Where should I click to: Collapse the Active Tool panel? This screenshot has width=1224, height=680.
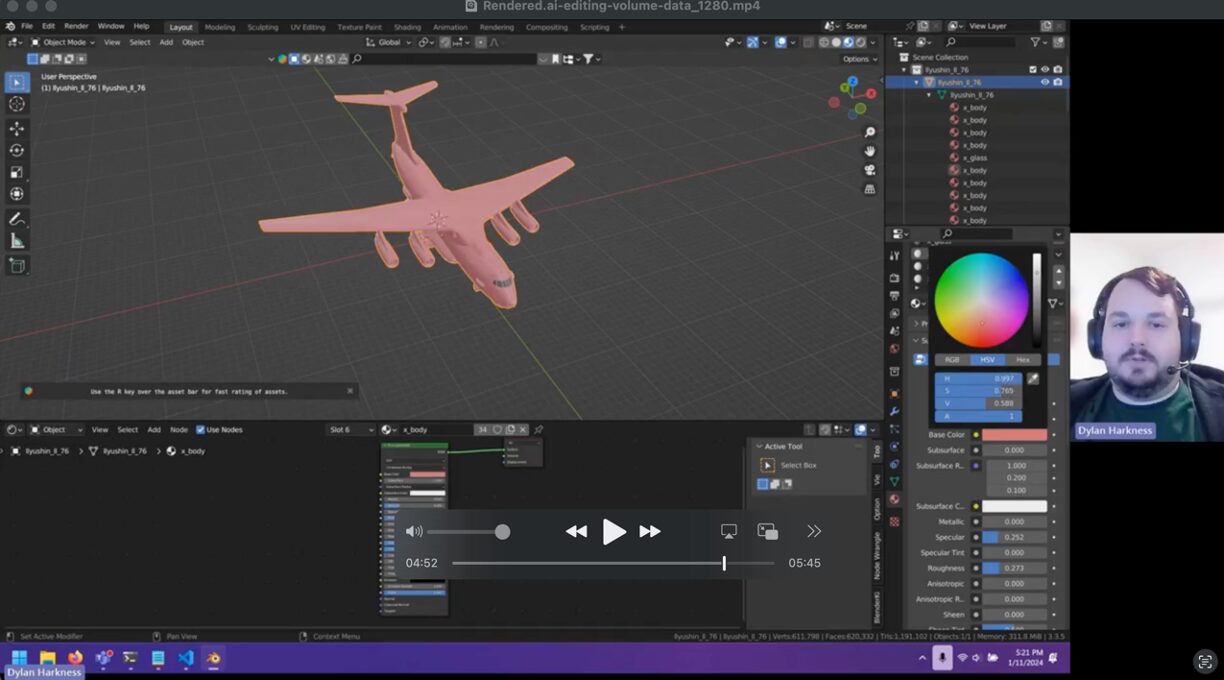pyautogui.click(x=758, y=446)
